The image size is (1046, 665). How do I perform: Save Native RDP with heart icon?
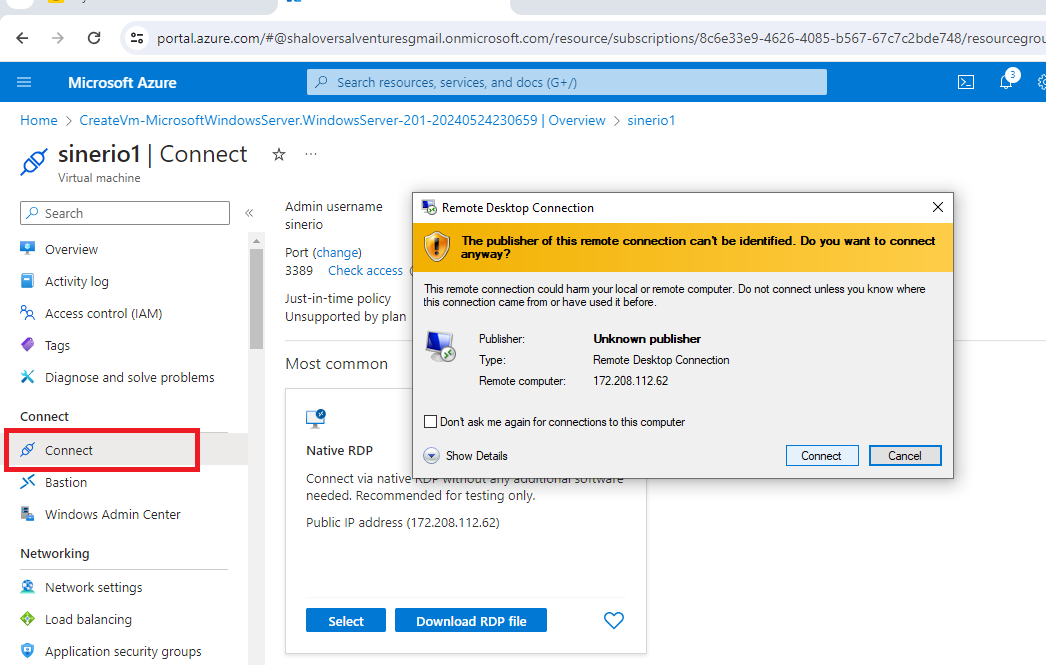(x=614, y=620)
